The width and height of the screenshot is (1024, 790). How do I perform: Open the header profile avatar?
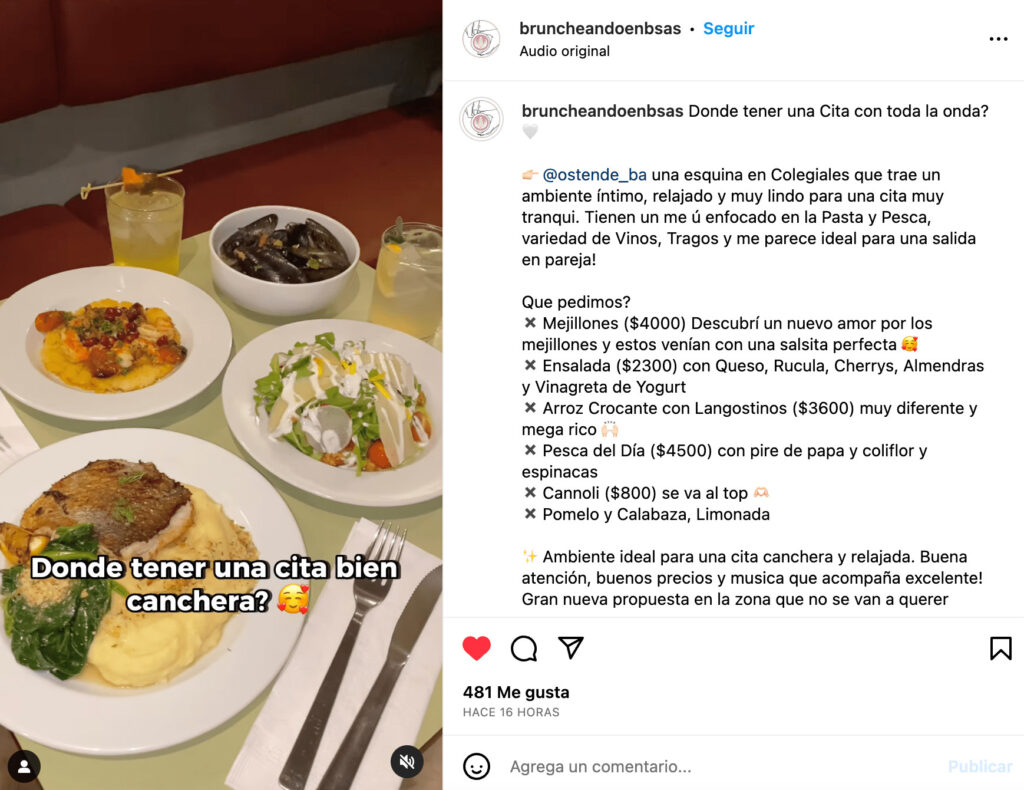coord(481,39)
